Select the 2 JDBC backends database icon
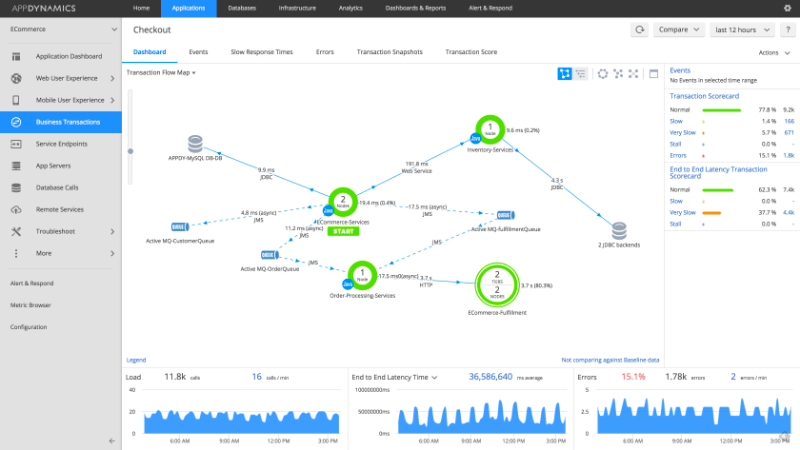800x450 pixels. (619, 231)
